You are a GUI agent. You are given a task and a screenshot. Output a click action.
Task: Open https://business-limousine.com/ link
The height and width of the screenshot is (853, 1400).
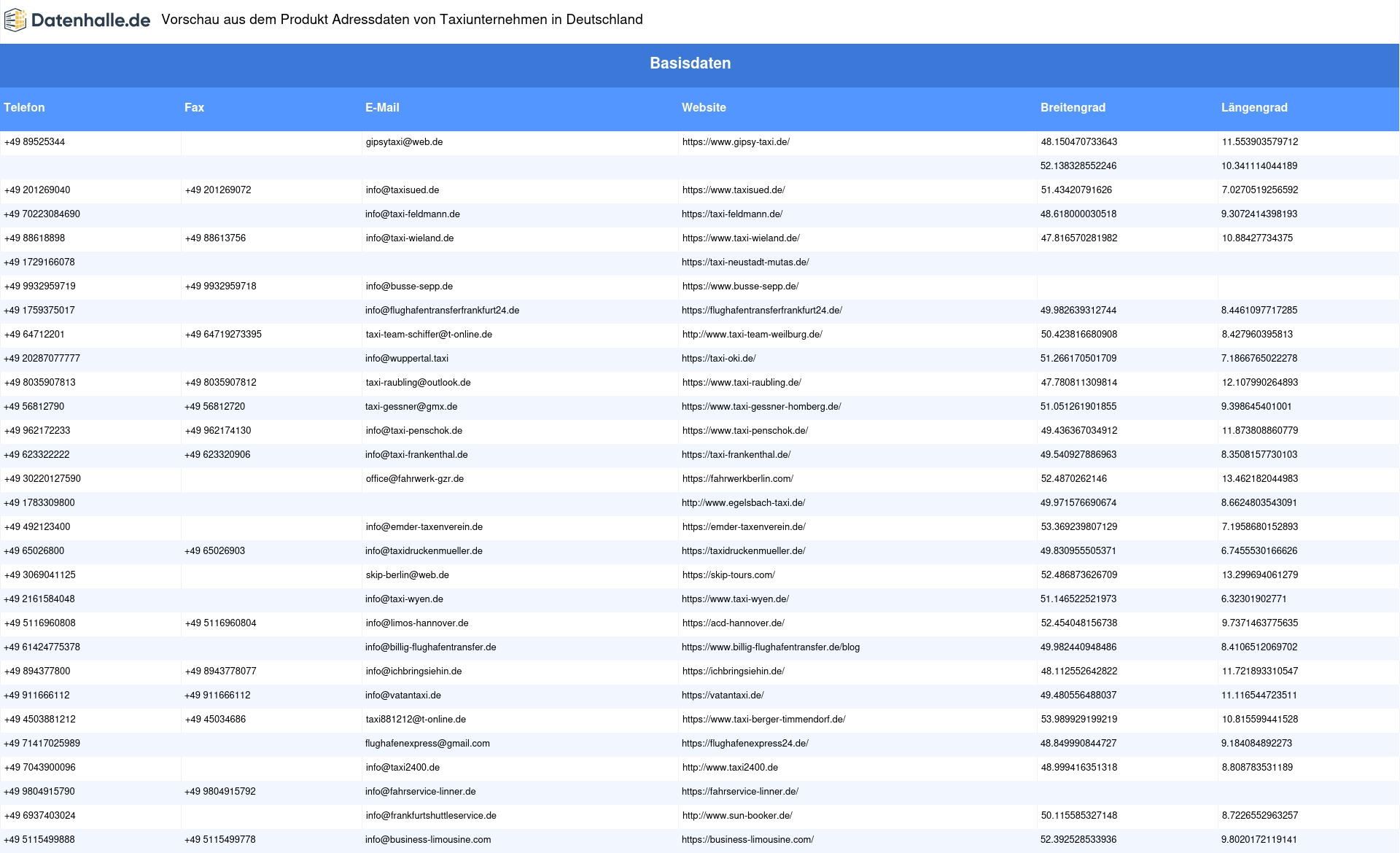click(x=747, y=840)
